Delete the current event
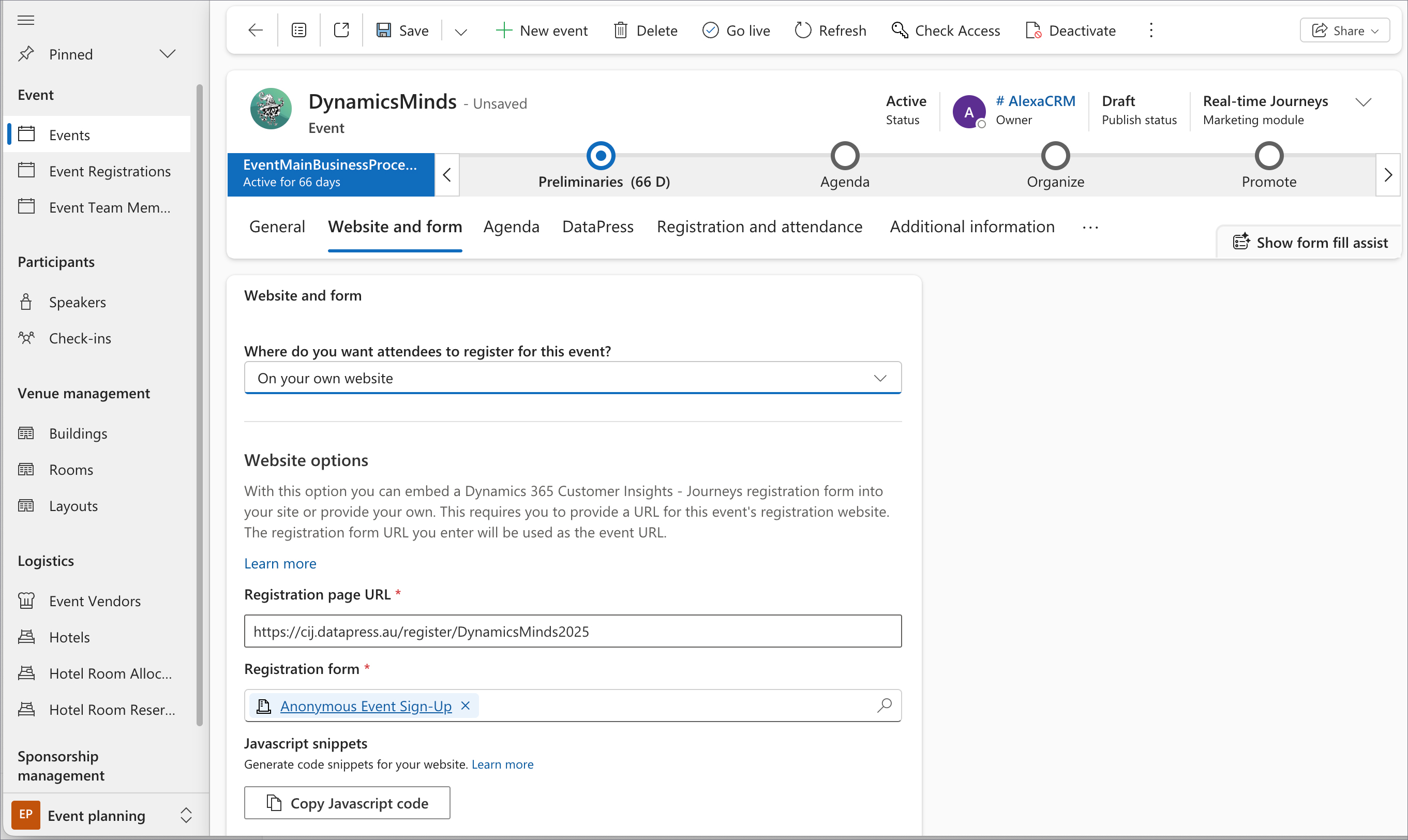Image resolution: width=1408 pixels, height=840 pixels. (645, 30)
